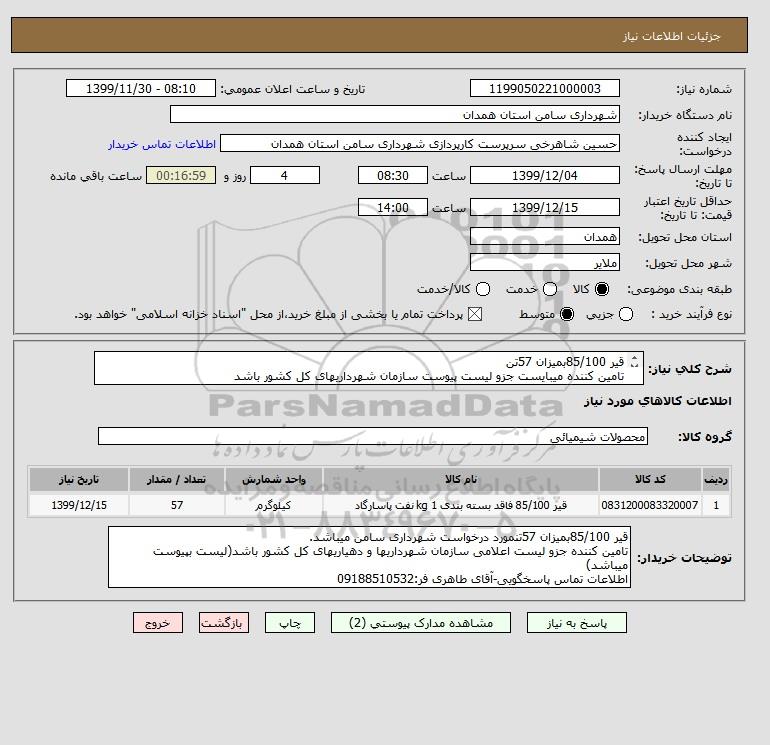This screenshot has height=745, width=770.
Task: Click the request creator field حسین شاهرخی
Action: [x=420, y=144]
